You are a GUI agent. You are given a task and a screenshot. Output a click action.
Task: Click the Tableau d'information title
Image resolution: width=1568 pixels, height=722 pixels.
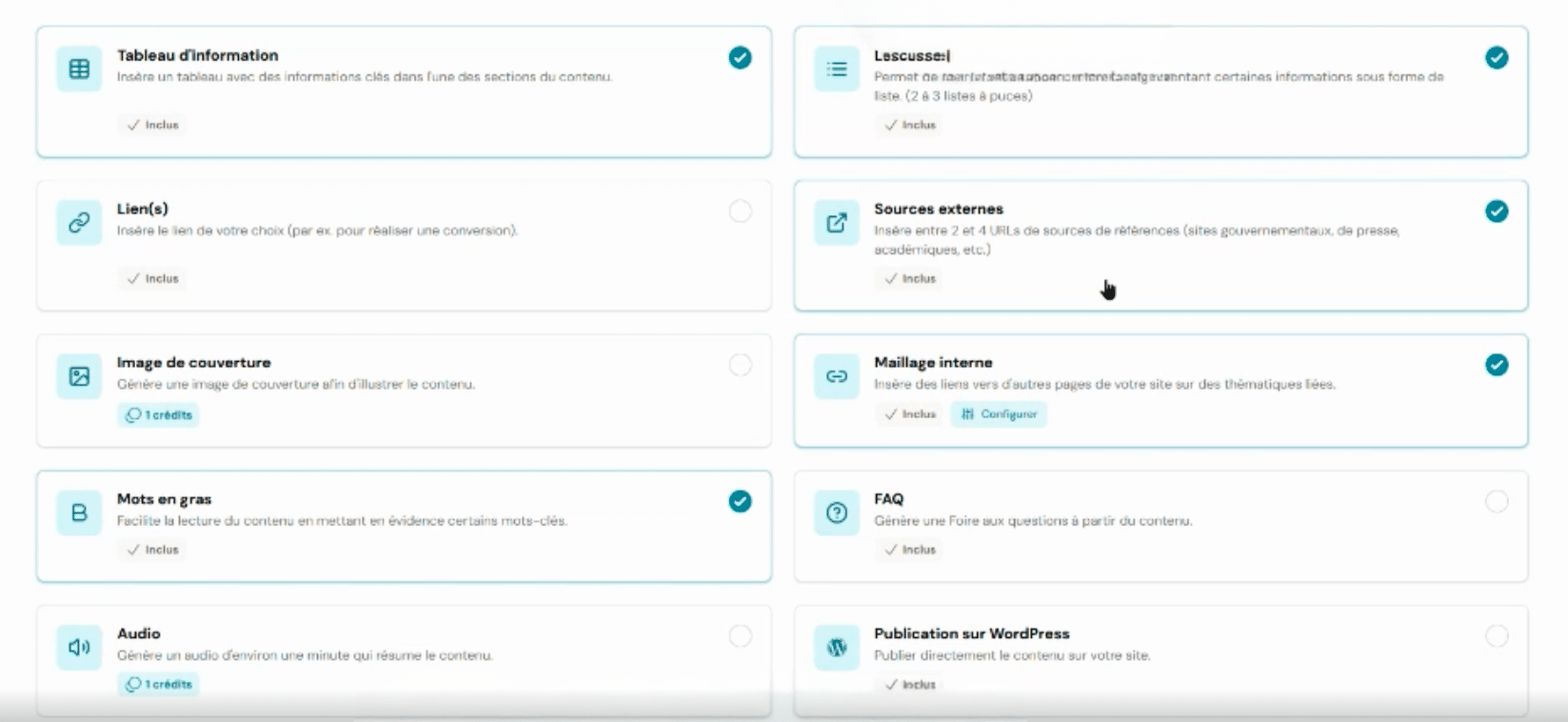[198, 55]
